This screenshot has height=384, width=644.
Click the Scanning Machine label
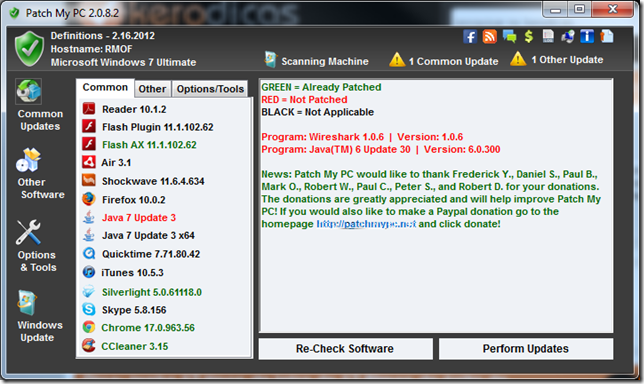click(x=325, y=62)
